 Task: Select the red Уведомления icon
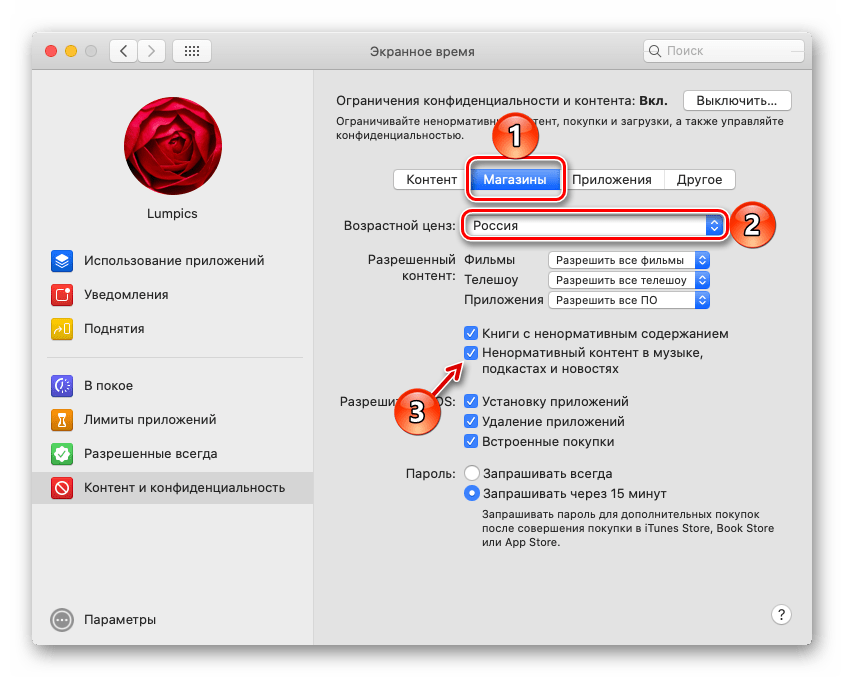(x=62, y=295)
